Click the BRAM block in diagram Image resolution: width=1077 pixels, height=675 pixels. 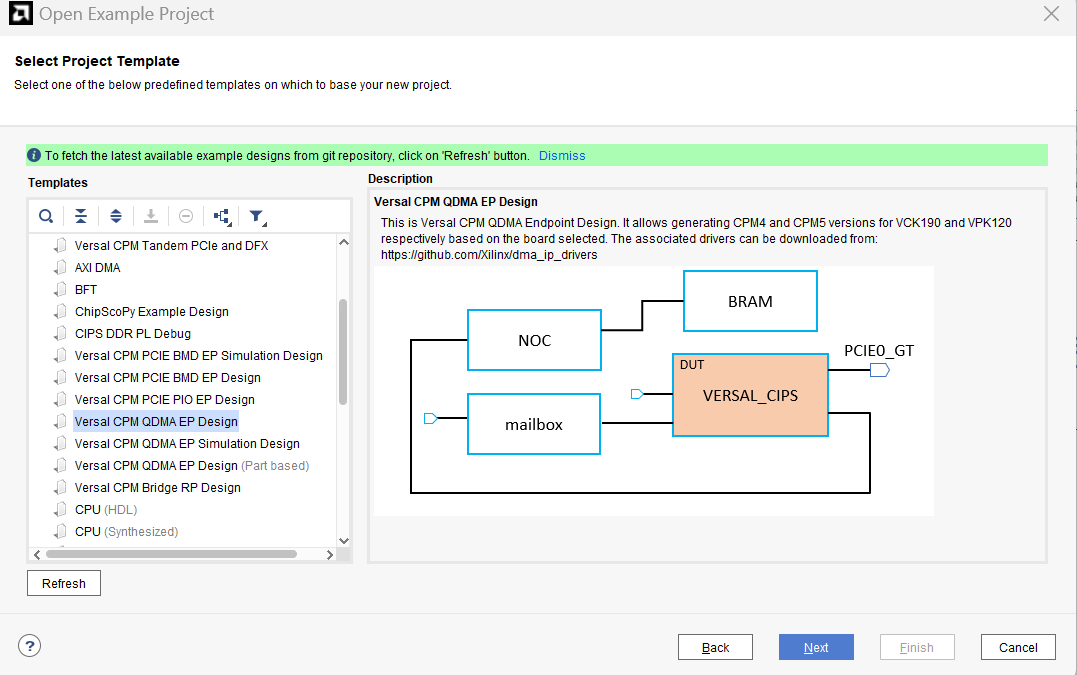click(x=750, y=301)
